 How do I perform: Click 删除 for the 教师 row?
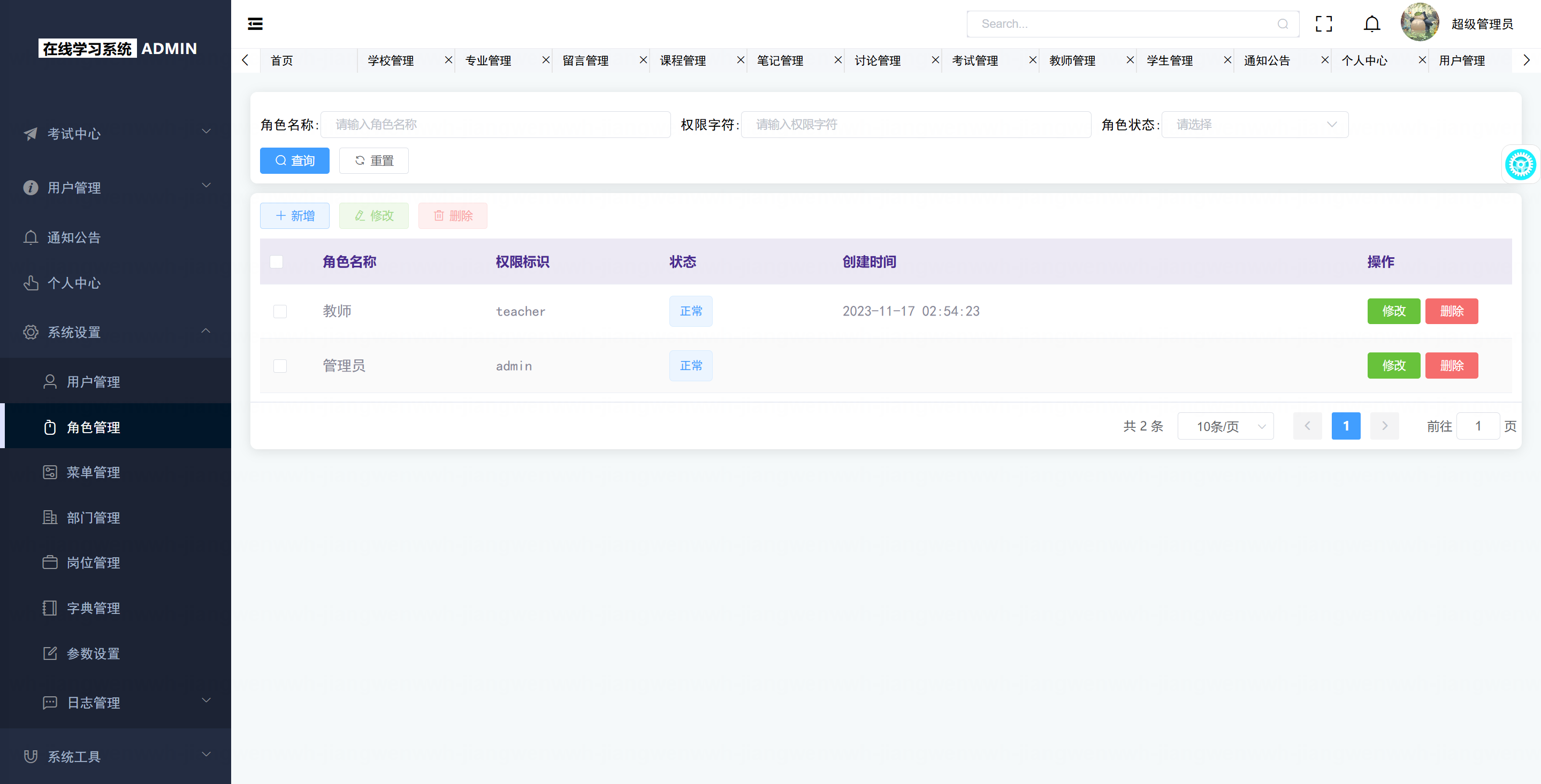click(1451, 312)
